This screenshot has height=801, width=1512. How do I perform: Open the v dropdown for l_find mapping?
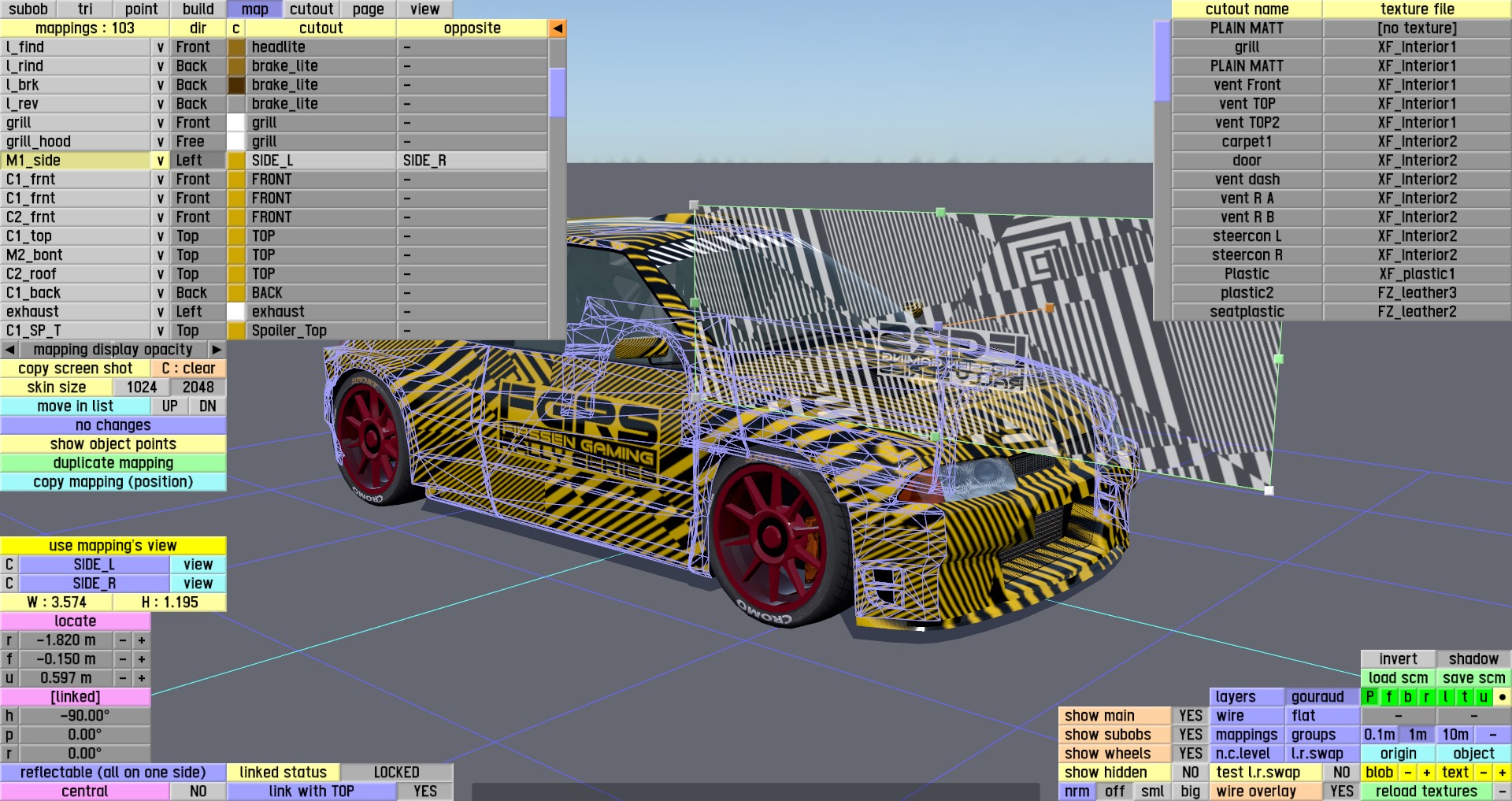point(161,47)
